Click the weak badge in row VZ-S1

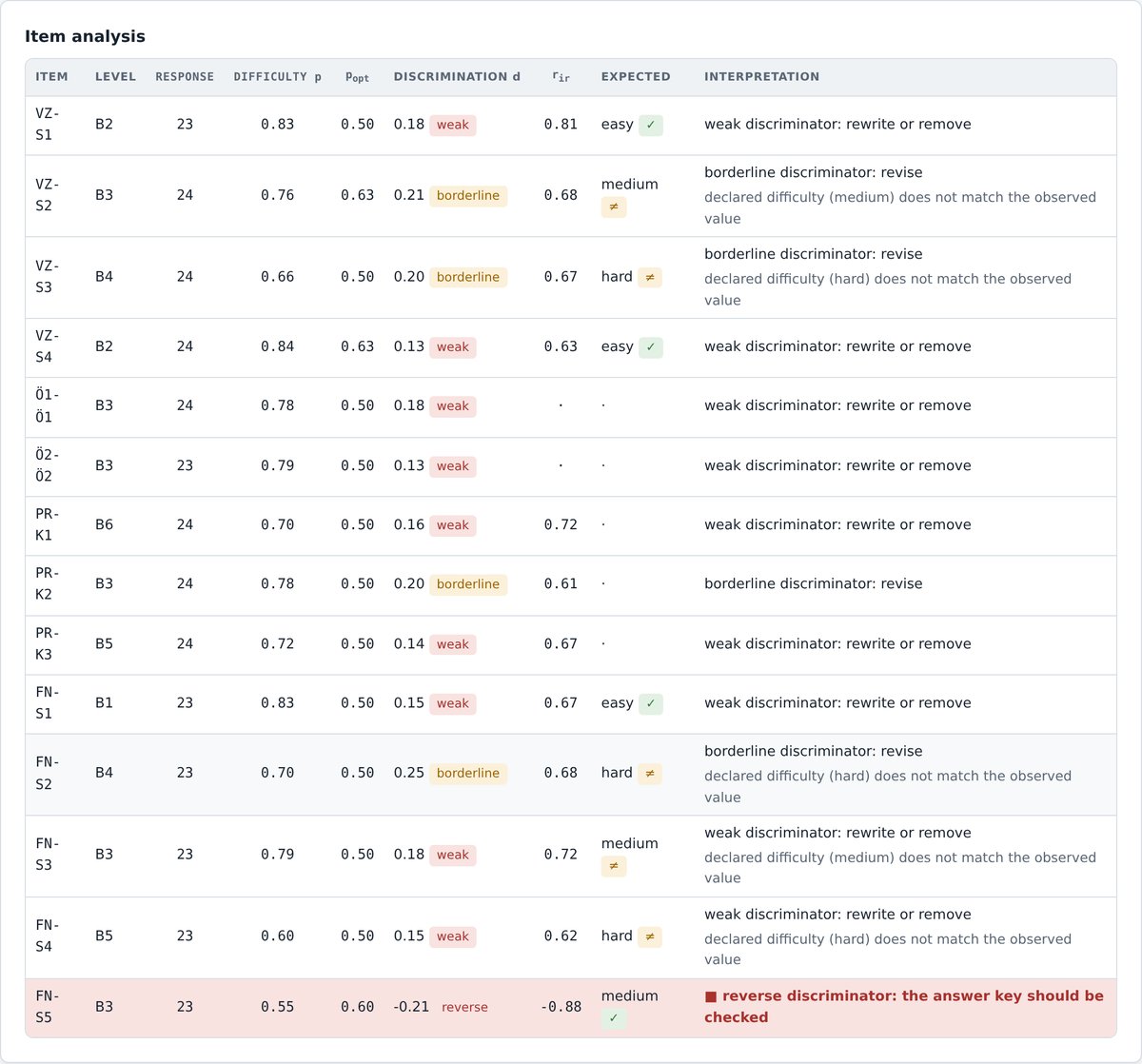(x=453, y=125)
